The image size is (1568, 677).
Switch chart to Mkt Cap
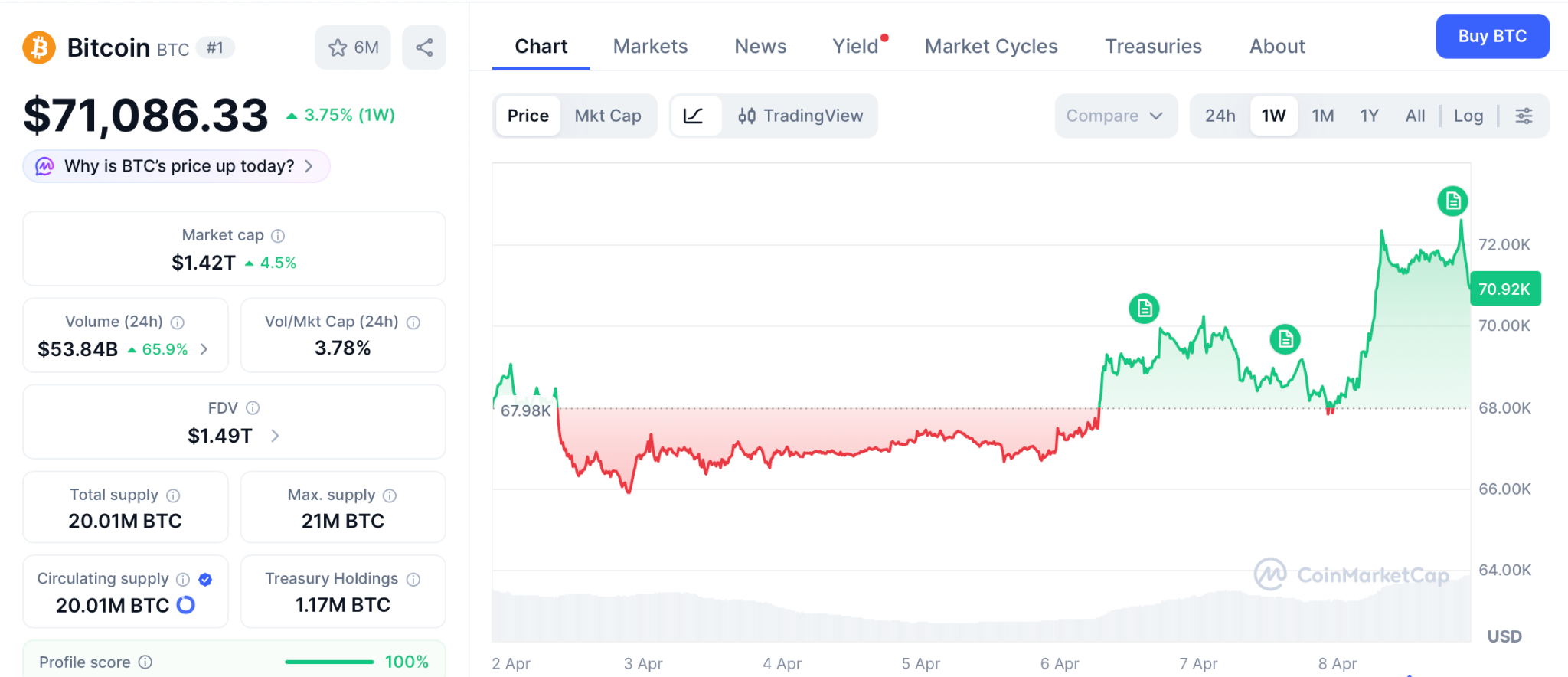608,116
